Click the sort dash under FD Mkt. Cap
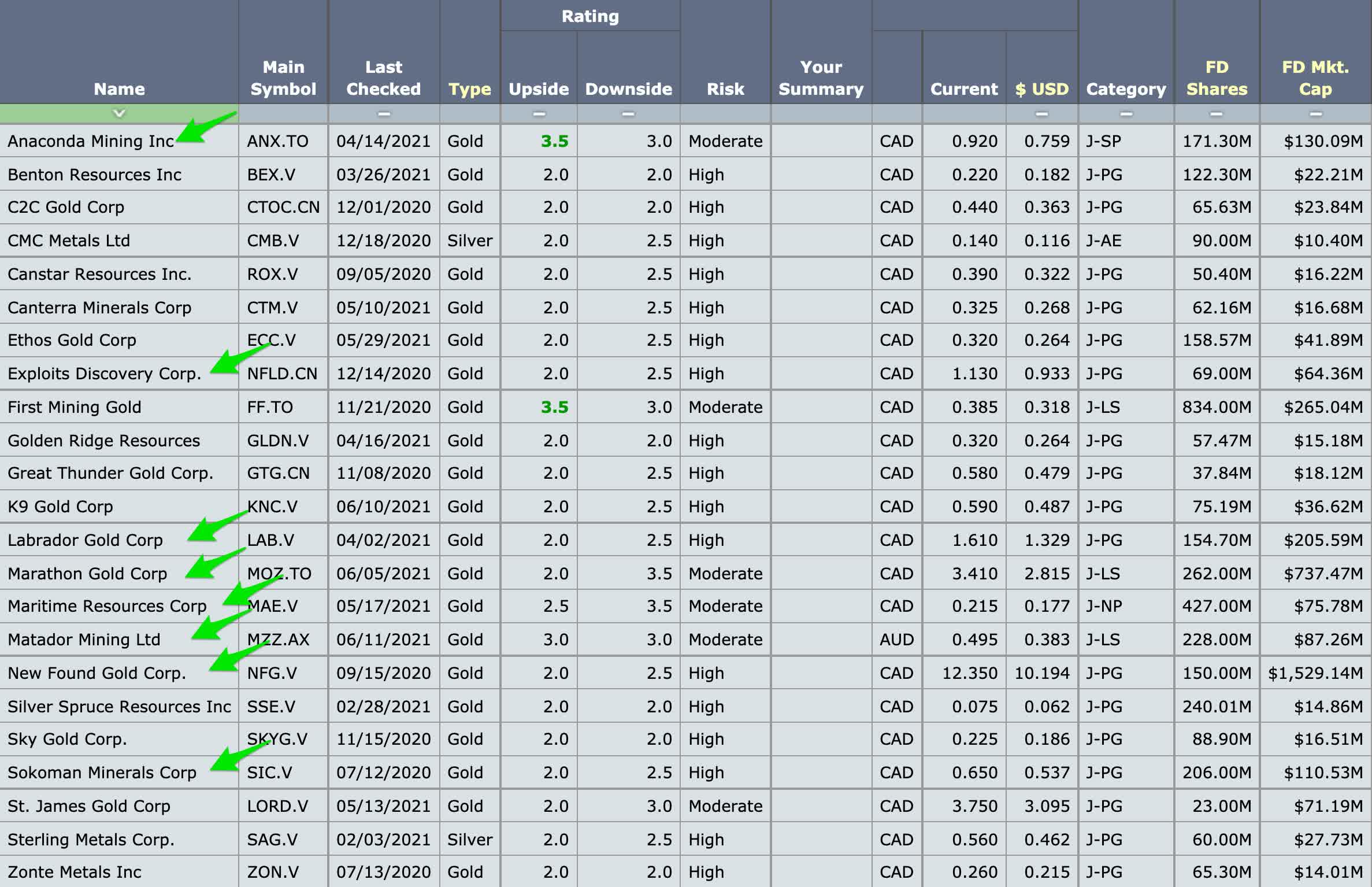 pyautogui.click(x=1315, y=114)
